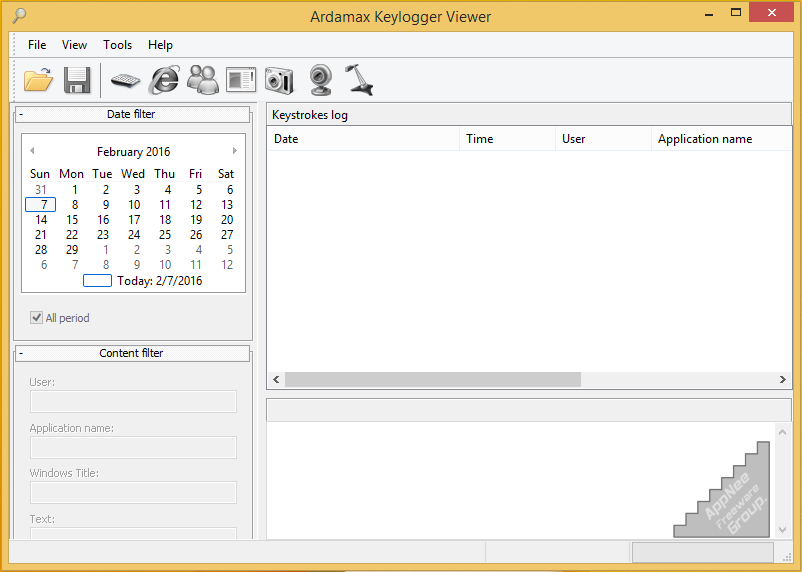Select February 19 in the calendar
The height and width of the screenshot is (572, 802).
196,220
